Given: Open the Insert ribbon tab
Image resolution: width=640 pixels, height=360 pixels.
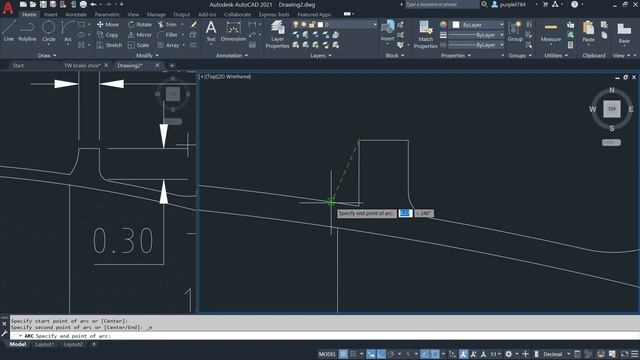Looking at the screenshot, I should tap(51, 14).
